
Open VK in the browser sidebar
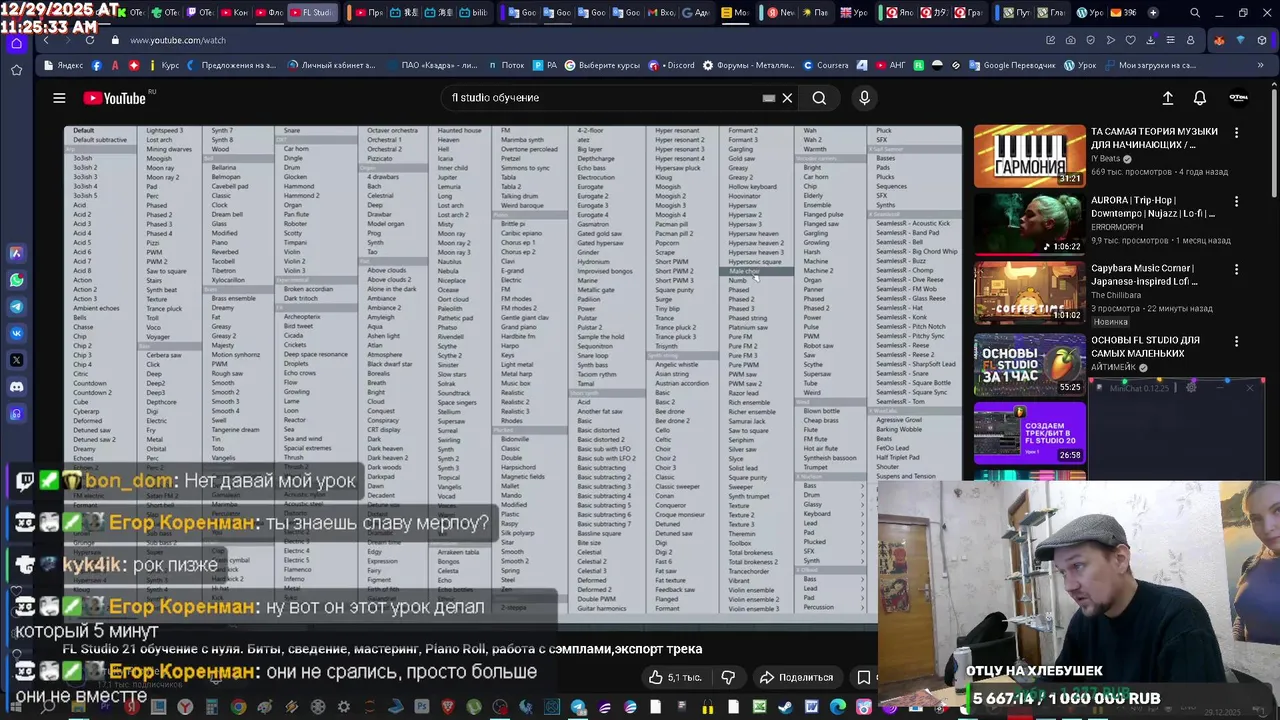[16, 333]
